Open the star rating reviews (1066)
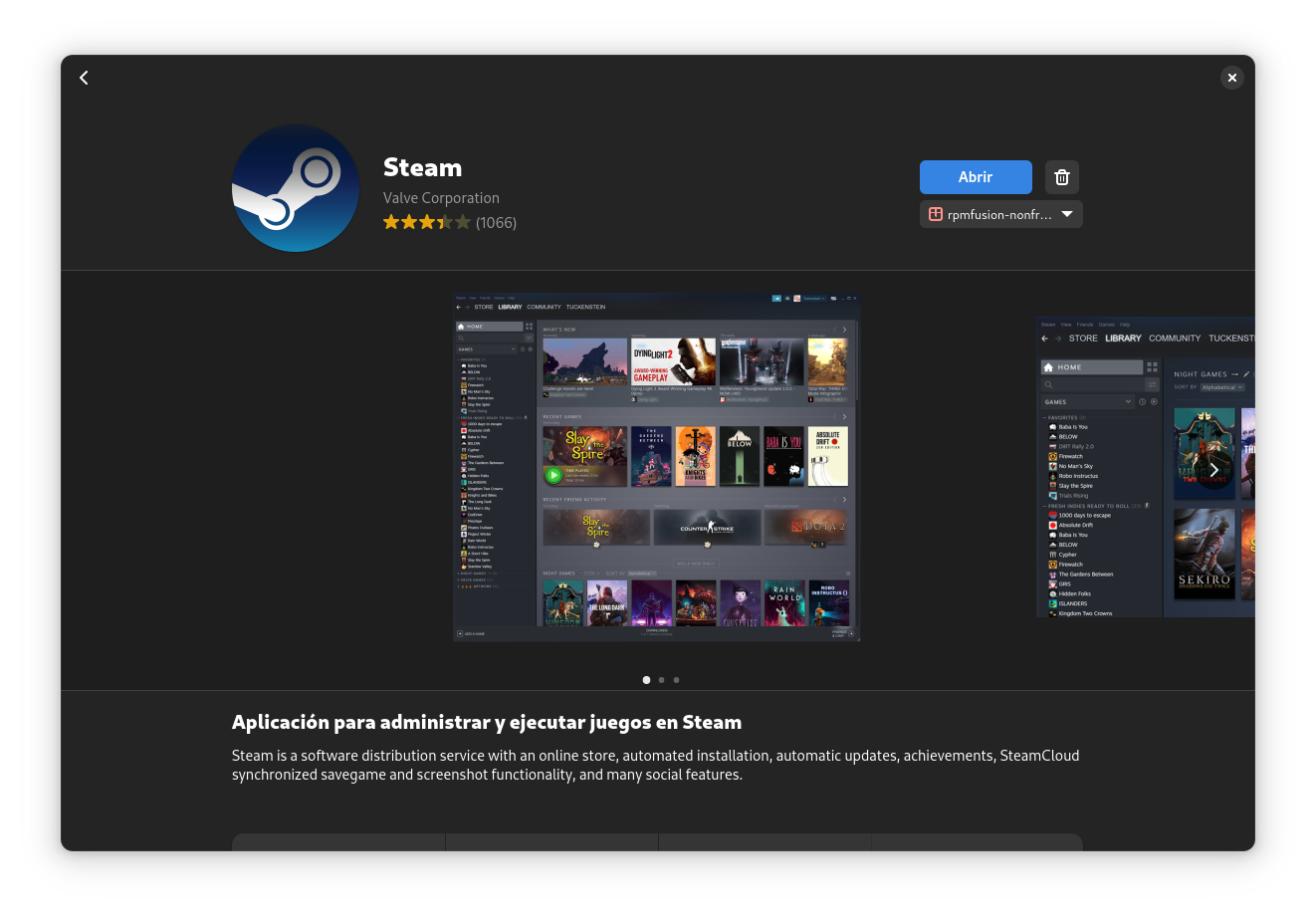 click(x=450, y=222)
